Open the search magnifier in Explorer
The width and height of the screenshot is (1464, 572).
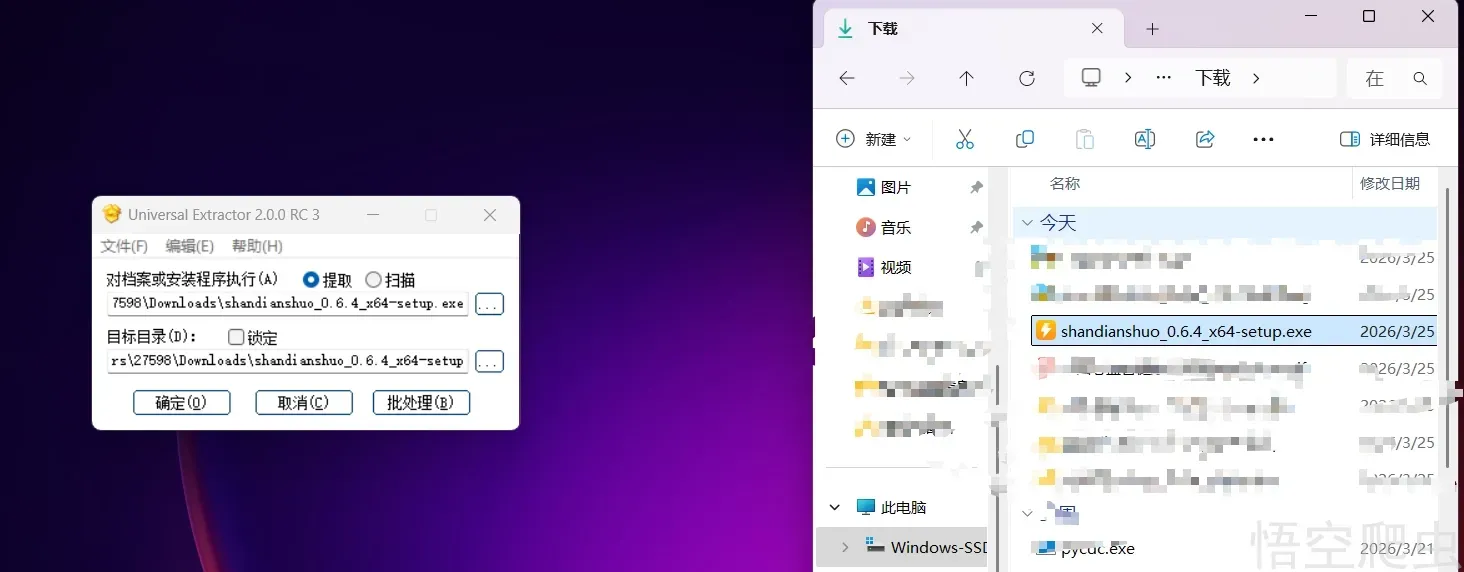pos(1420,78)
